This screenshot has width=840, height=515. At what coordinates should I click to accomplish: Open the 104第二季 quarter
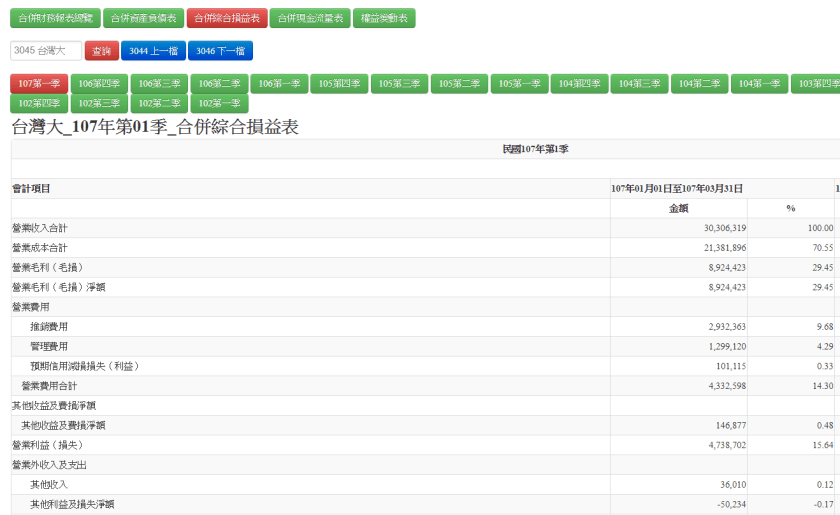click(x=699, y=84)
